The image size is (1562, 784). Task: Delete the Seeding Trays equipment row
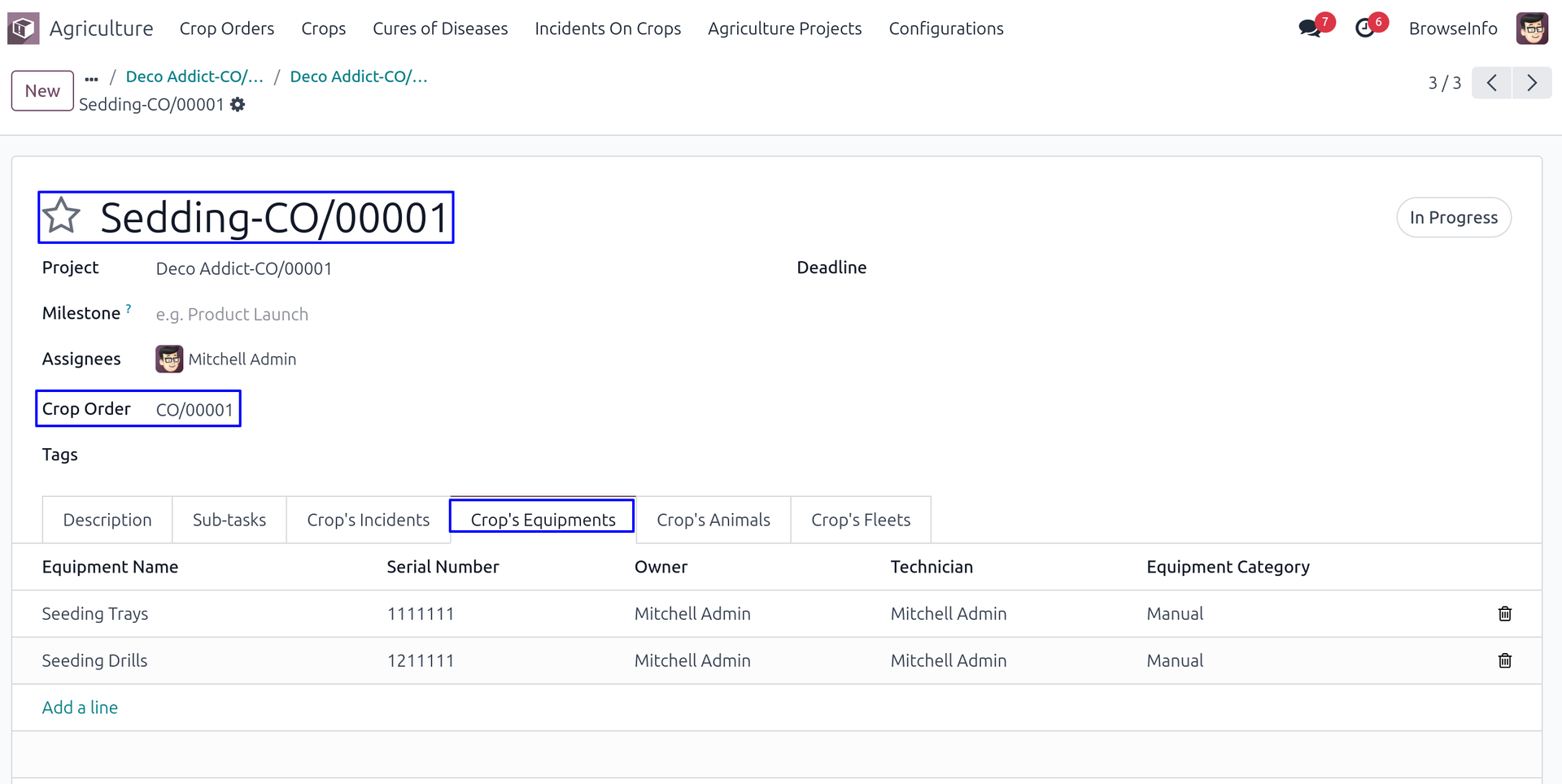(x=1504, y=614)
